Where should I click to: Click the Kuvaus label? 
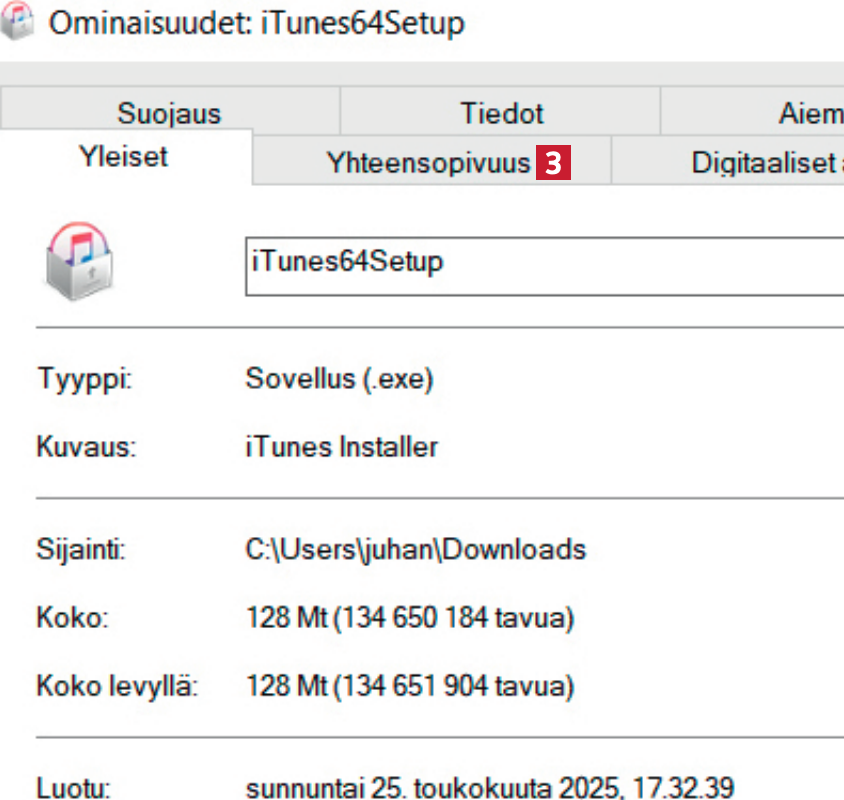(x=85, y=446)
